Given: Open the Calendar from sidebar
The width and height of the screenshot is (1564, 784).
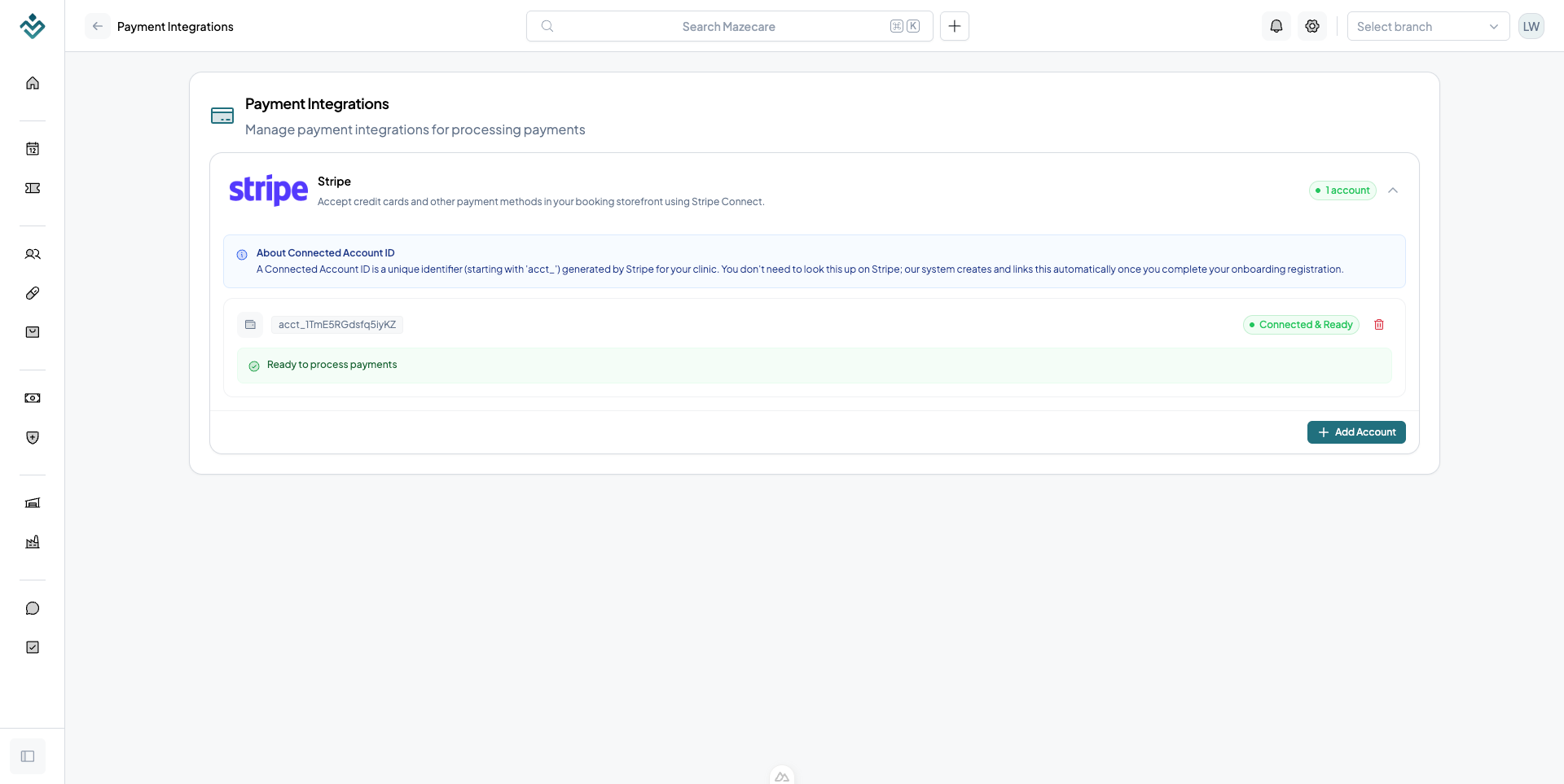Looking at the screenshot, I should click(x=33, y=148).
